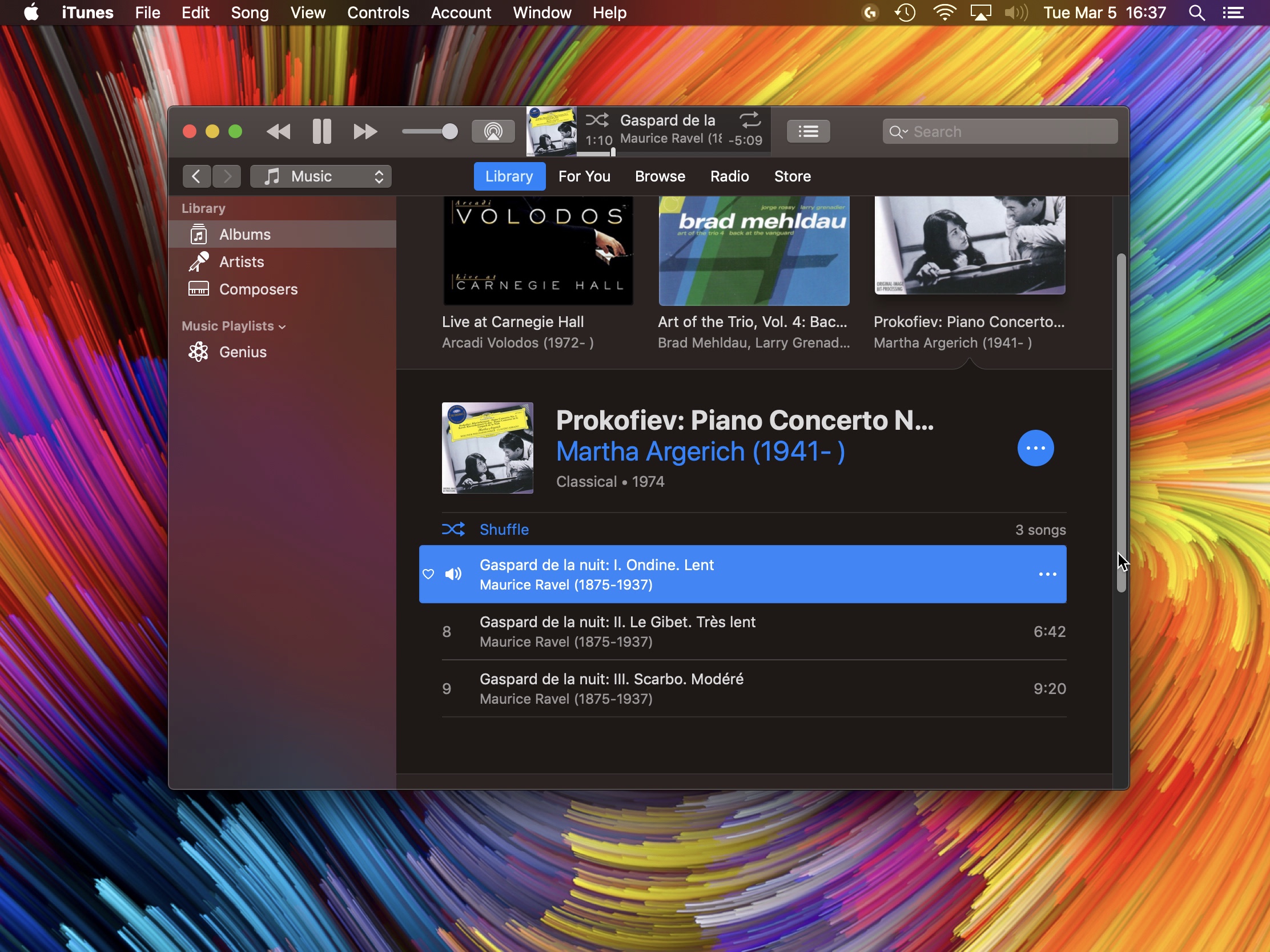Viewport: 1270px width, 952px height.
Task: Open the AirPlay output button
Action: coord(493,131)
